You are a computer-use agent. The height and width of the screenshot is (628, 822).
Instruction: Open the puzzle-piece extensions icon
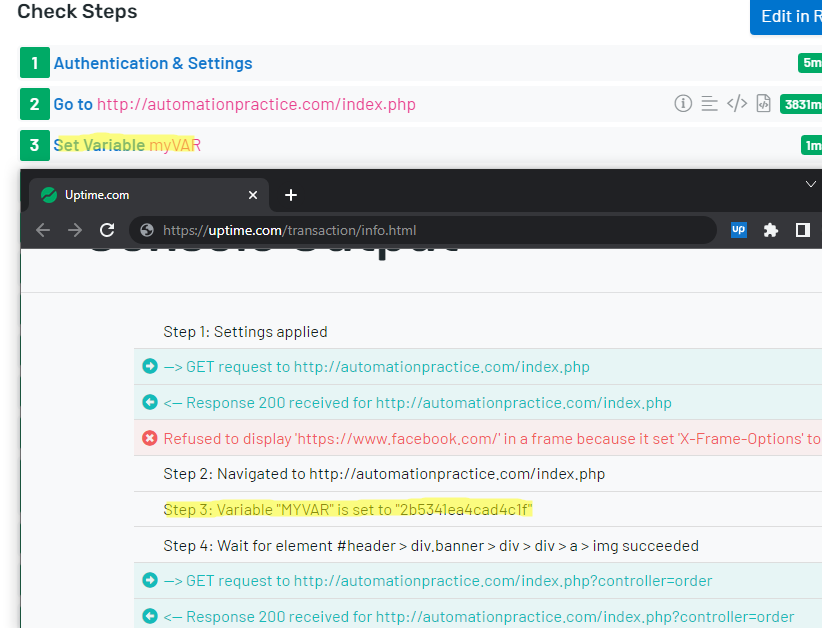[x=771, y=230]
